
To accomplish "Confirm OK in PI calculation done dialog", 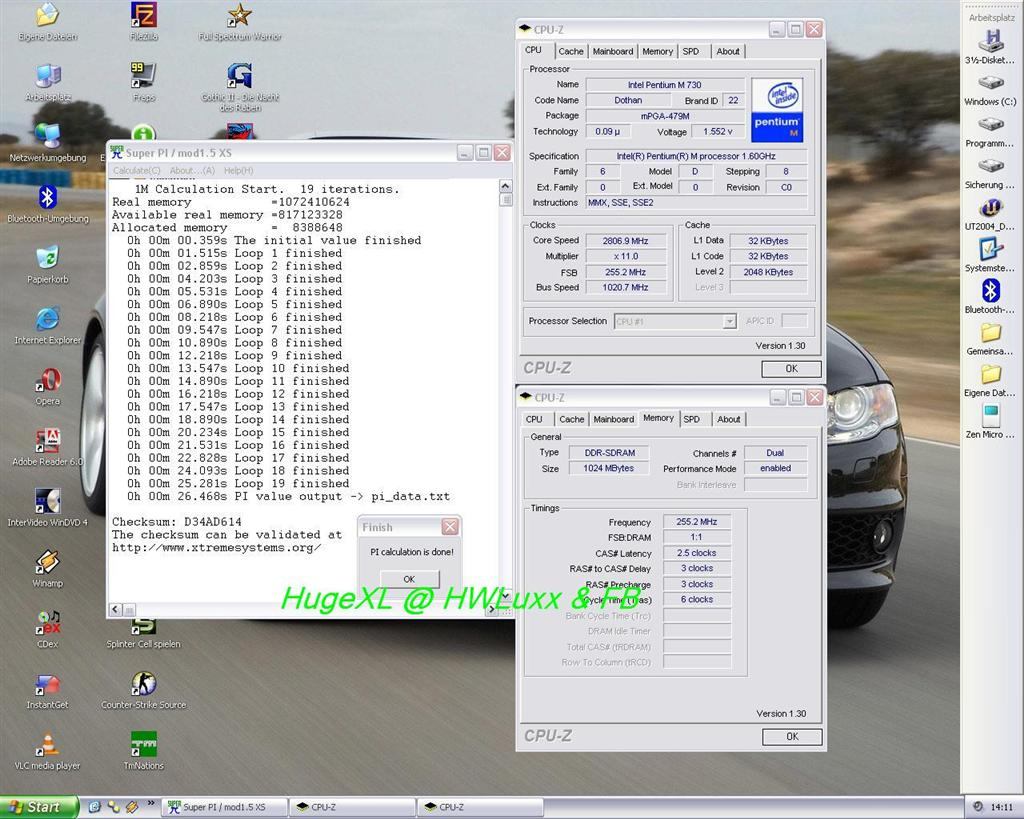I will click(x=409, y=579).
